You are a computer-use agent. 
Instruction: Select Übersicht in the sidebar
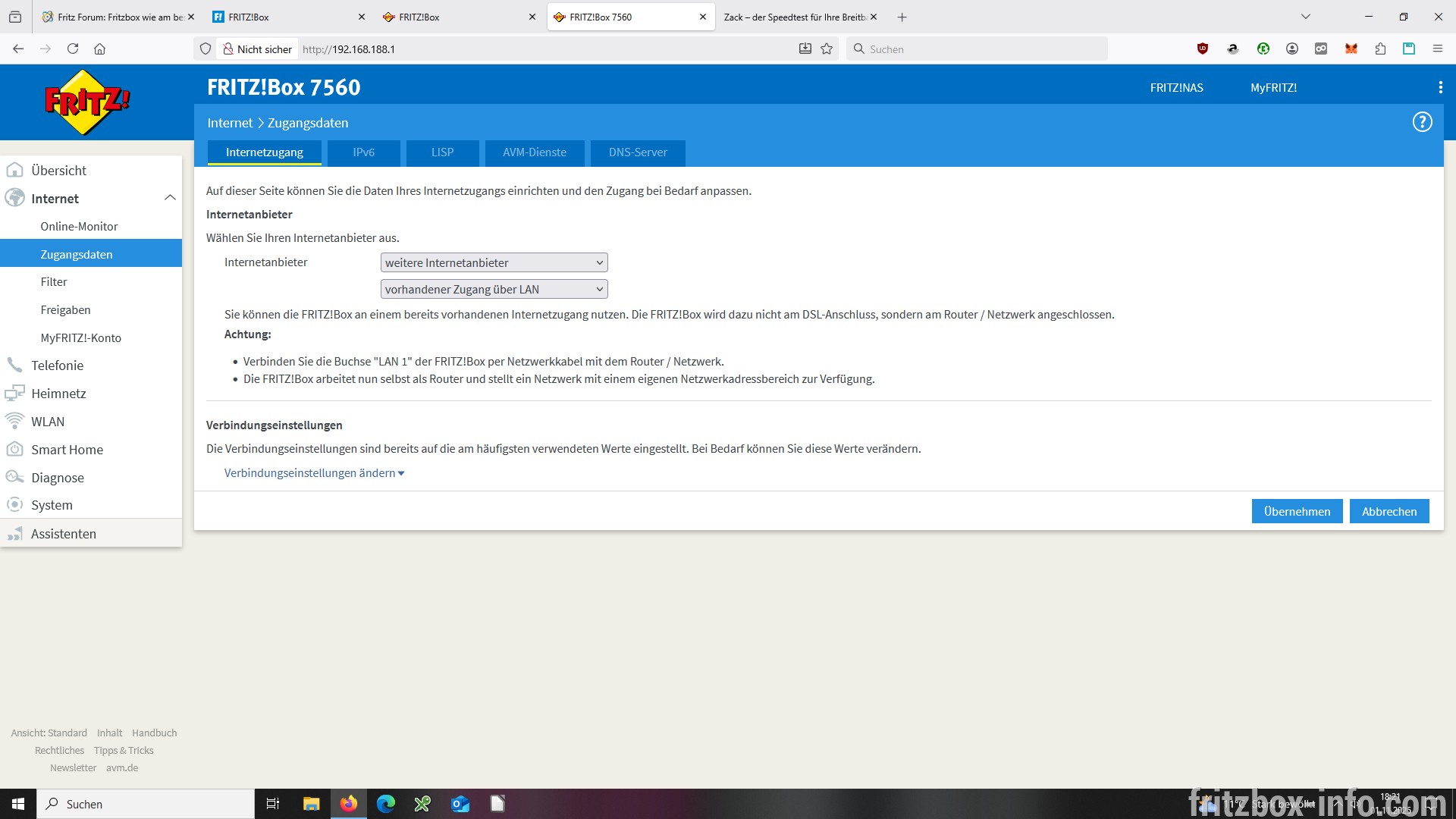click(91, 171)
